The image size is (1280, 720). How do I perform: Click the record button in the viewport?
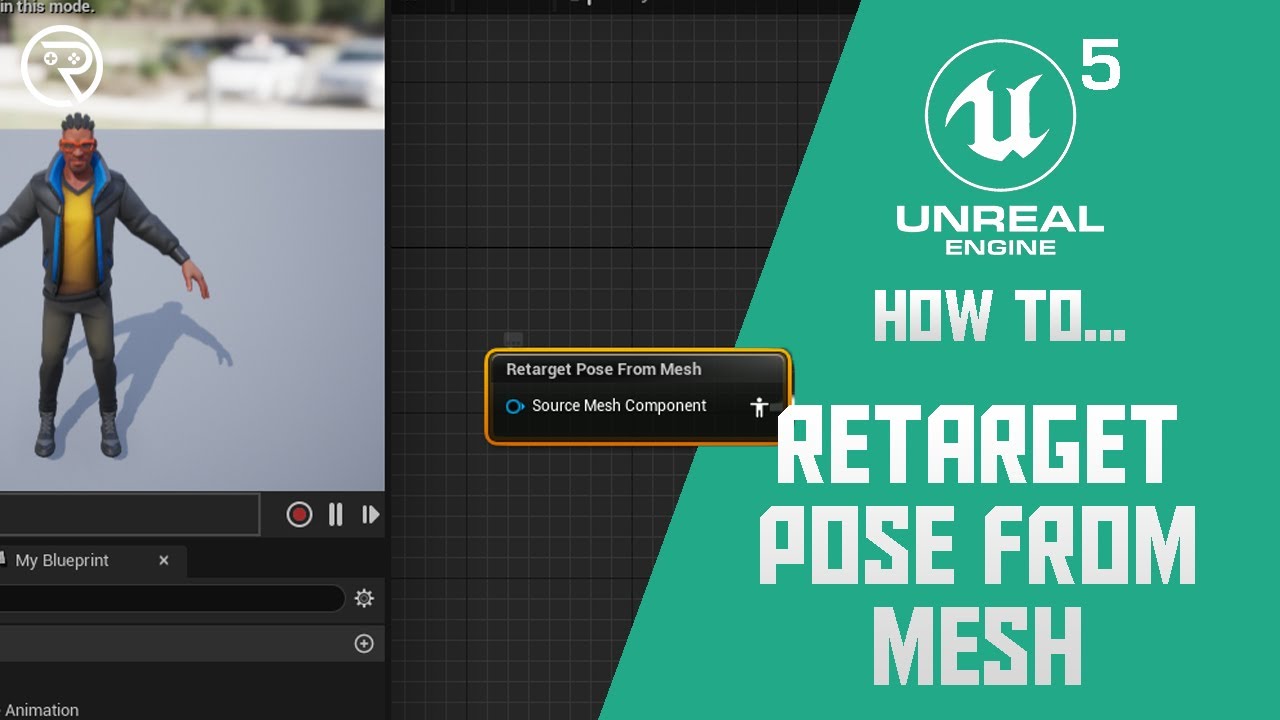click(299, 514)
